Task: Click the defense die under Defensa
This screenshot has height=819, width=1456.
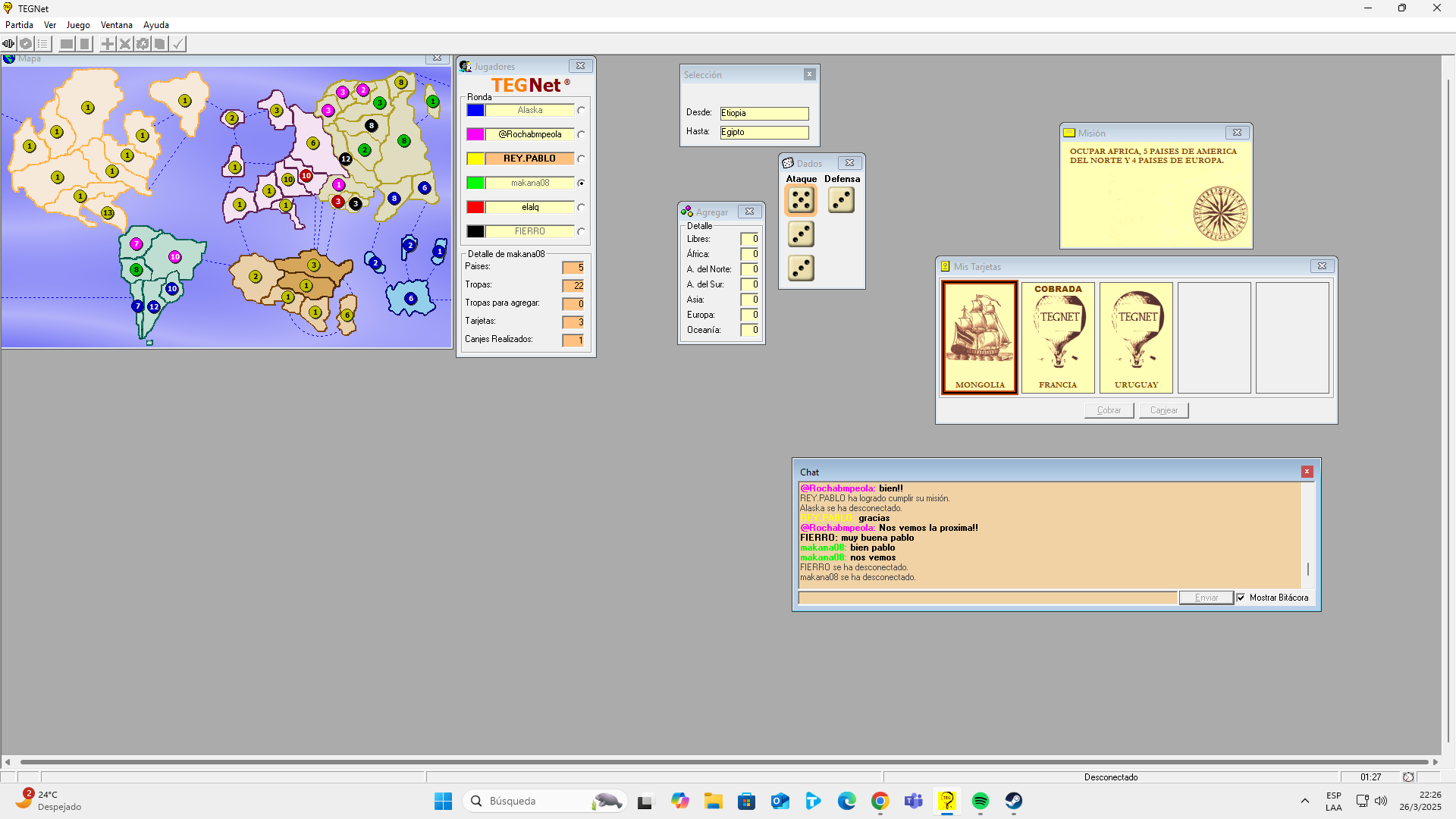Action: (x=841, y=200)
